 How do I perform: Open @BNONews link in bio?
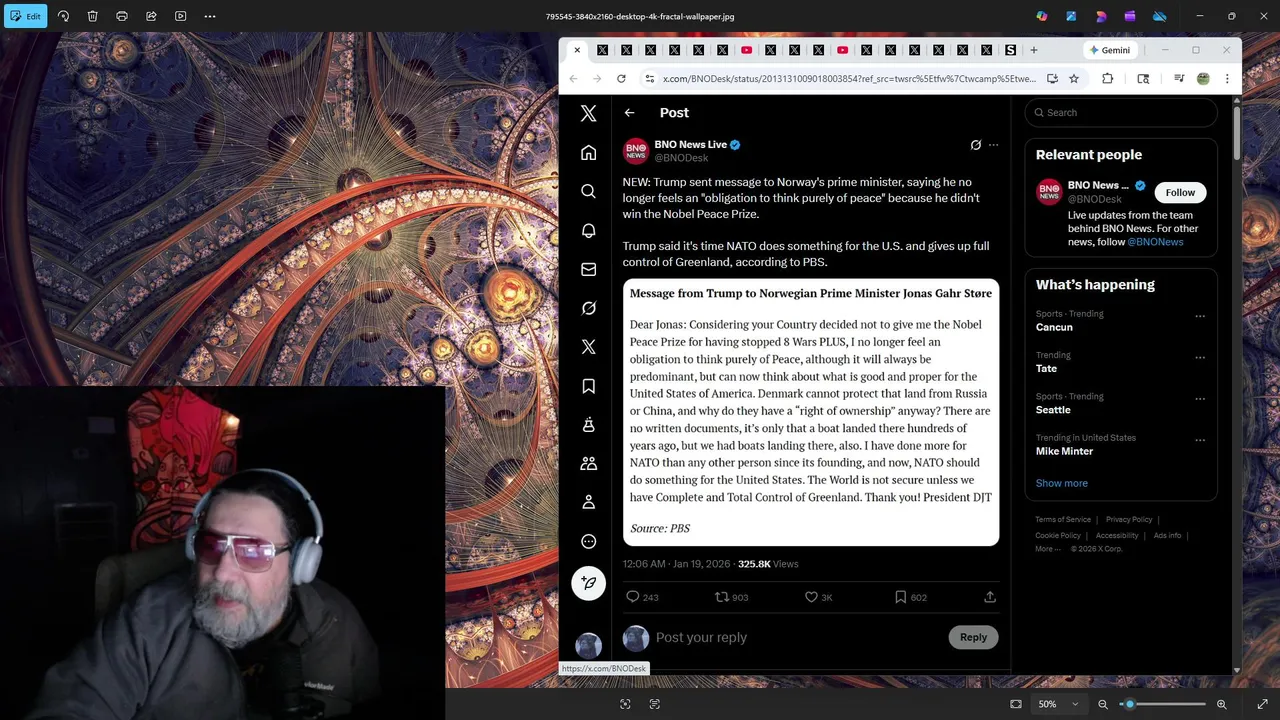(1155, 242)
